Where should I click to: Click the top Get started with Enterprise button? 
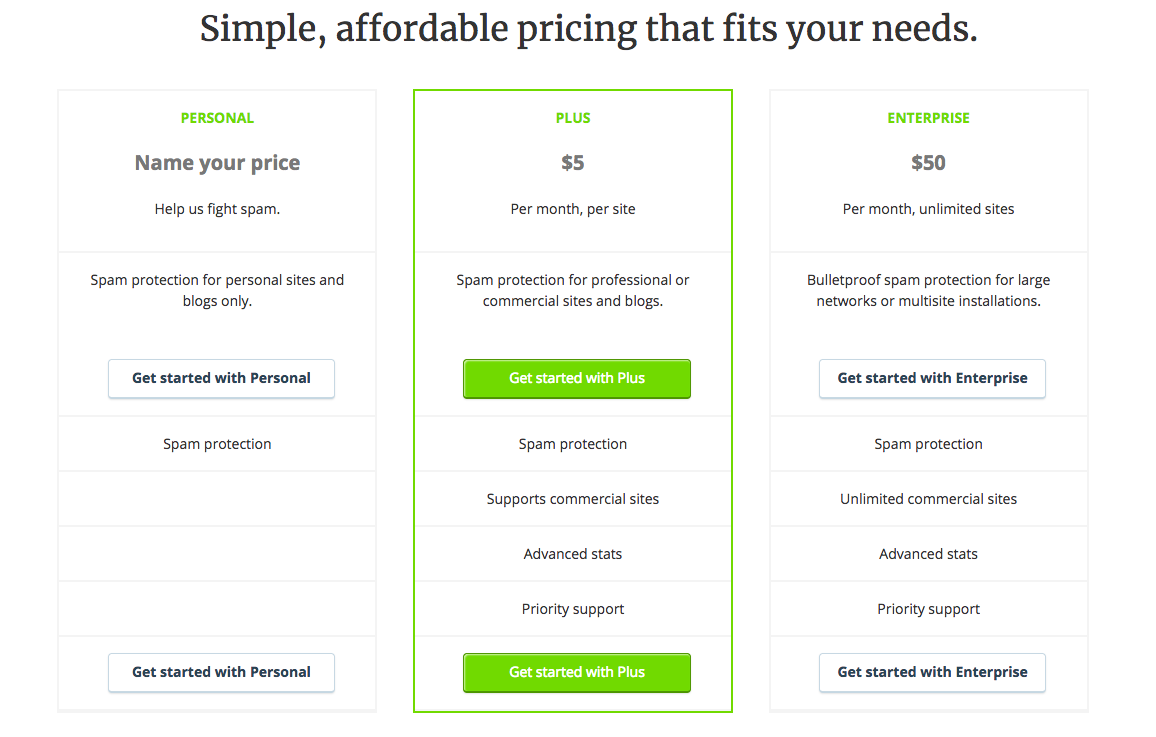932,379
